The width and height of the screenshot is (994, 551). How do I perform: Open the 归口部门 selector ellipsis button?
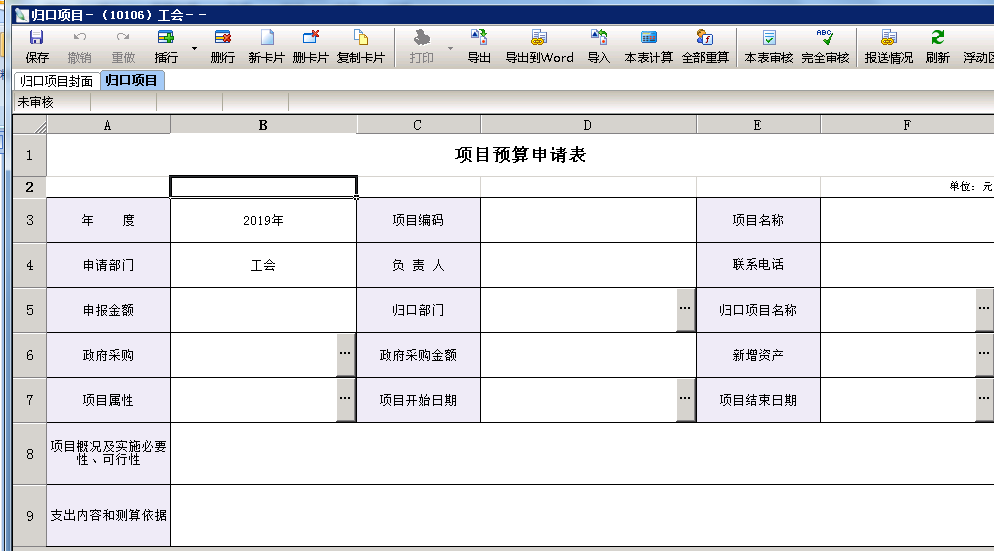(686, 310)
